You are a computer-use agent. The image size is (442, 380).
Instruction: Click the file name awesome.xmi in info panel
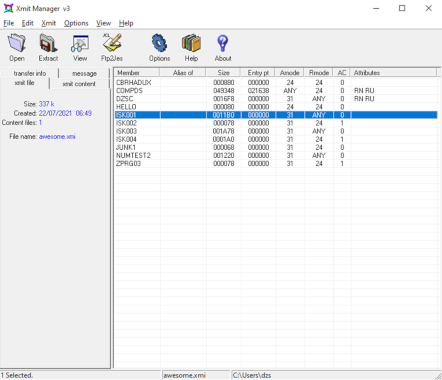point(57,136)
